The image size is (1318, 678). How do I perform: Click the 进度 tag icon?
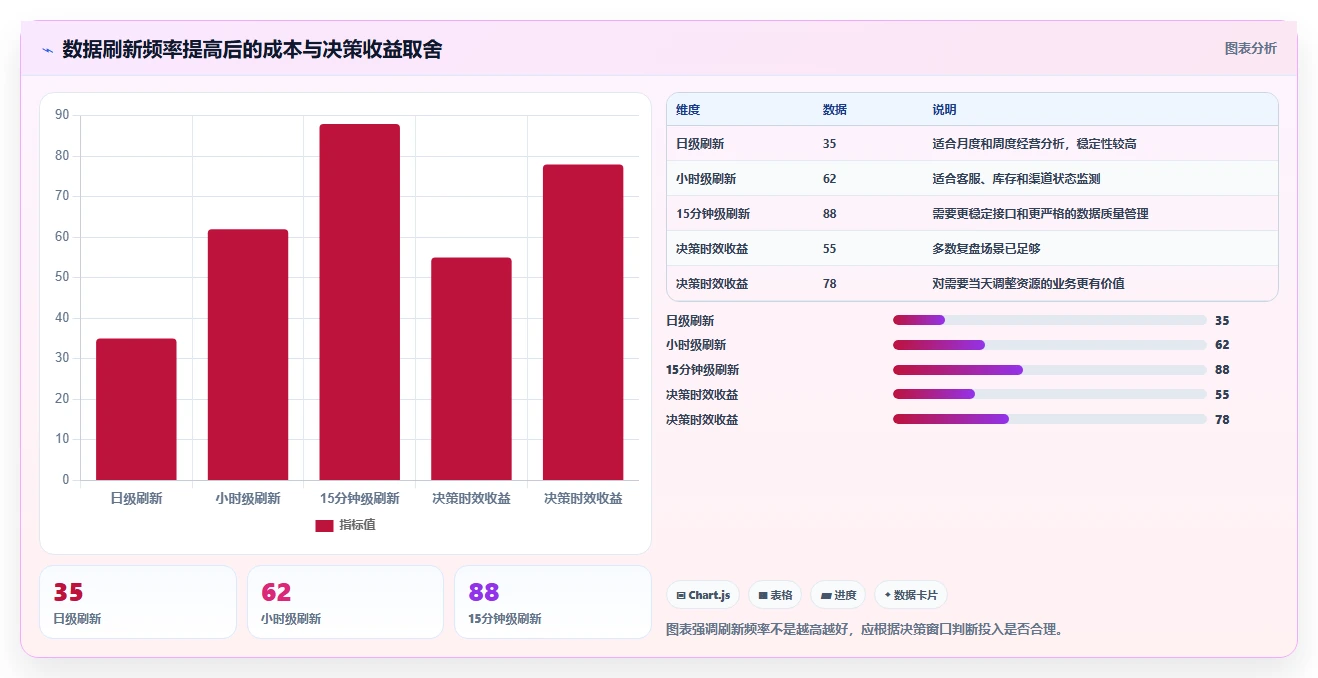(826, 595)
